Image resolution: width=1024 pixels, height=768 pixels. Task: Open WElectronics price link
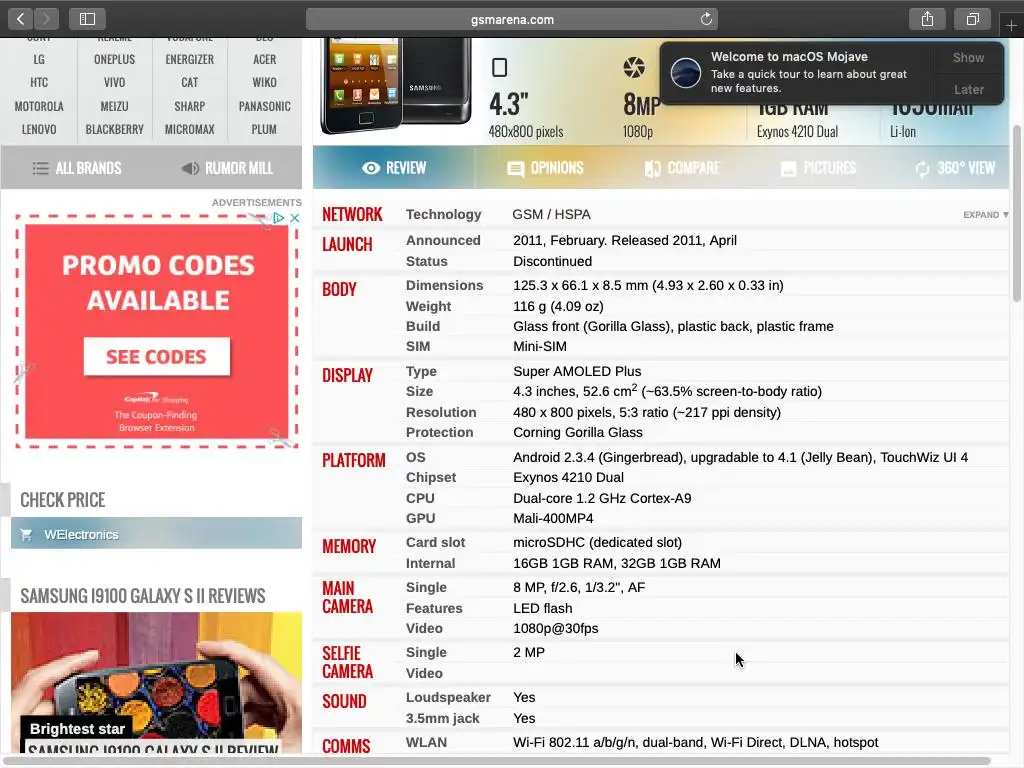point(157,534)
